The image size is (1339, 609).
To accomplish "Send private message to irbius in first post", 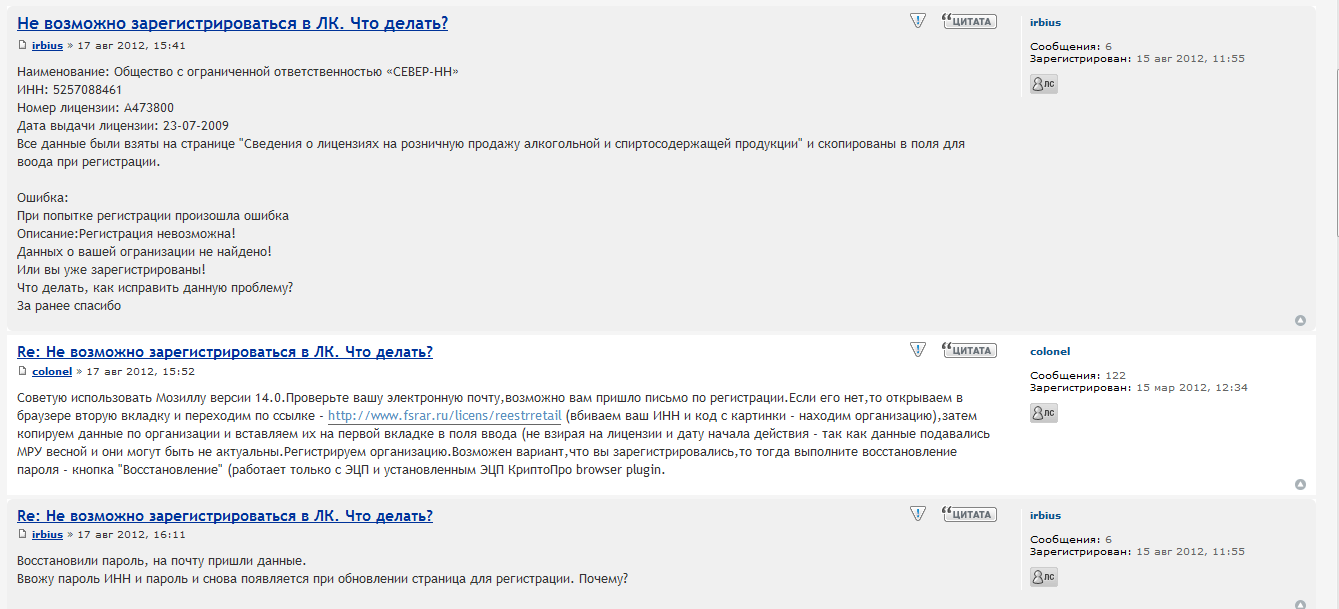I will [x=1043, y=84].
